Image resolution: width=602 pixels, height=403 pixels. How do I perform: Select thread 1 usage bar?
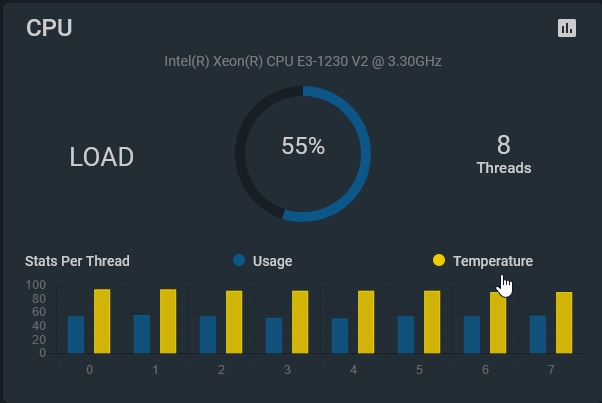pos(142,334)
